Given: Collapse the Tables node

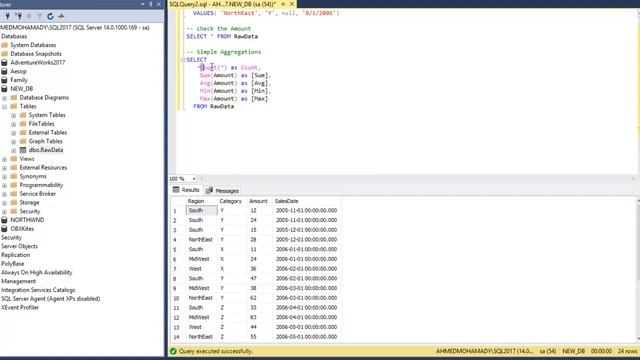Looking at the screenshot, I should pyautogui.click(x=4, y=107).
